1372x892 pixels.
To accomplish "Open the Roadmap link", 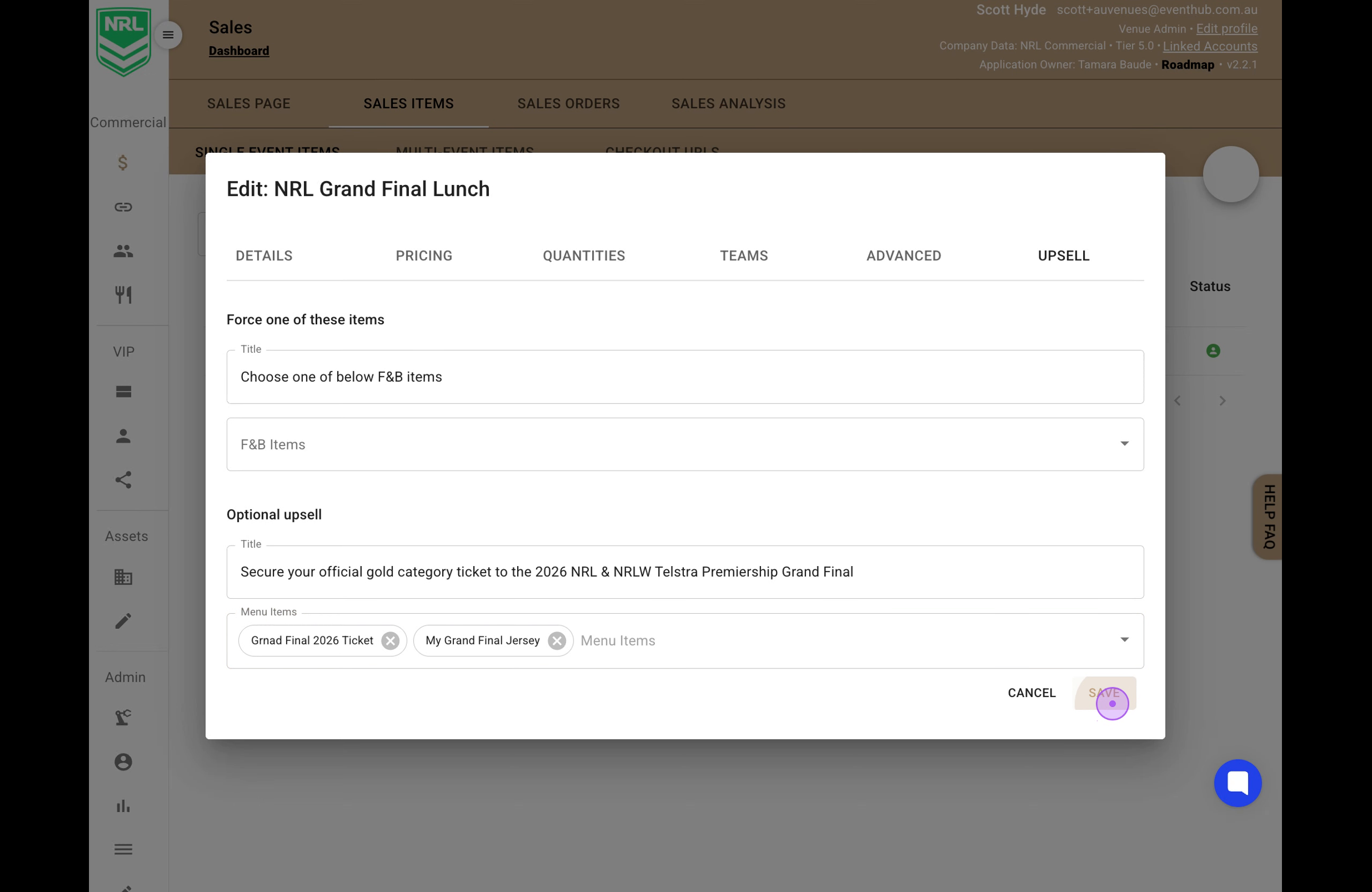I will [x=1188, y=64].
